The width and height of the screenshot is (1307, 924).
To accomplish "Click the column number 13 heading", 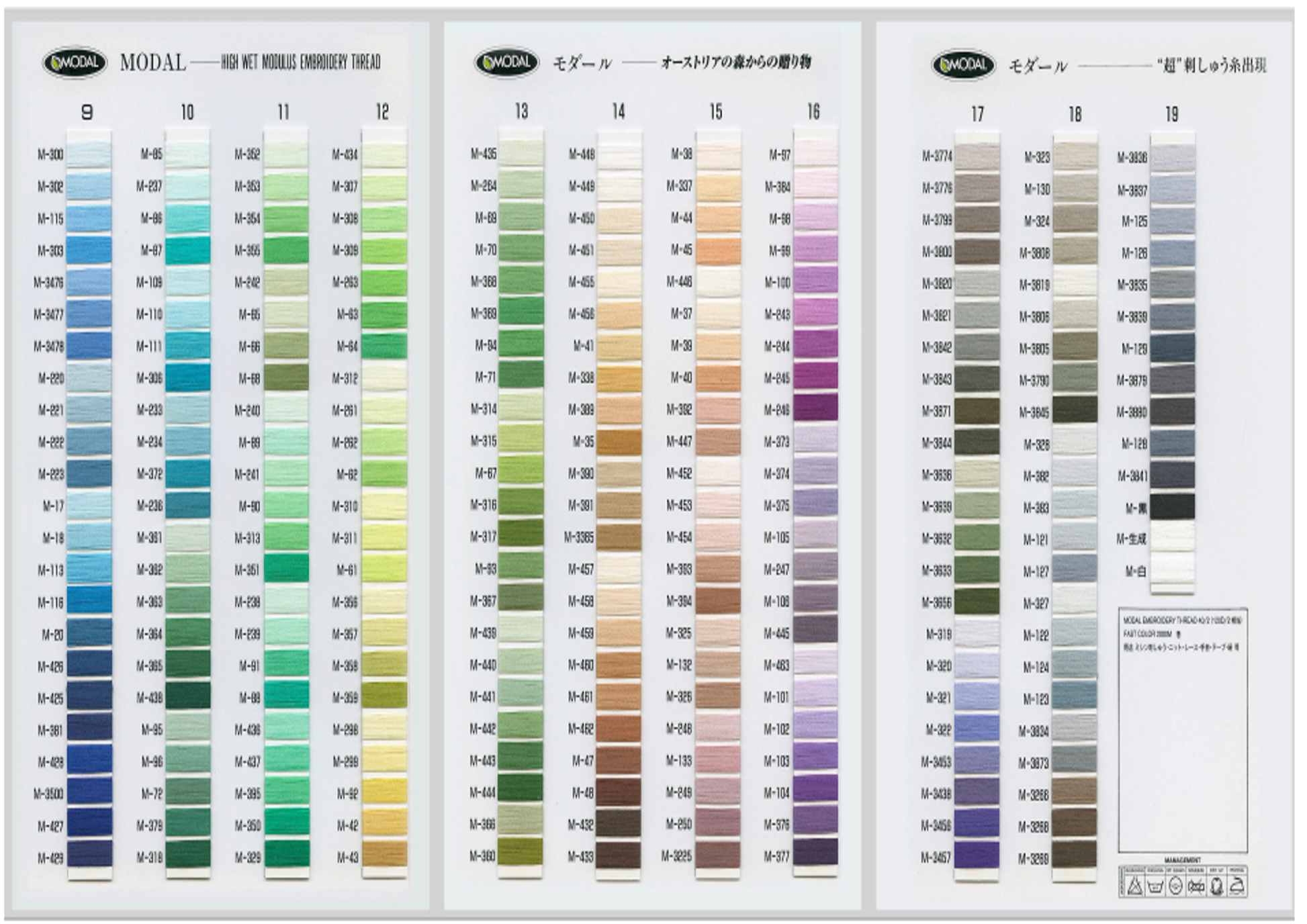I will pos(521,111).
